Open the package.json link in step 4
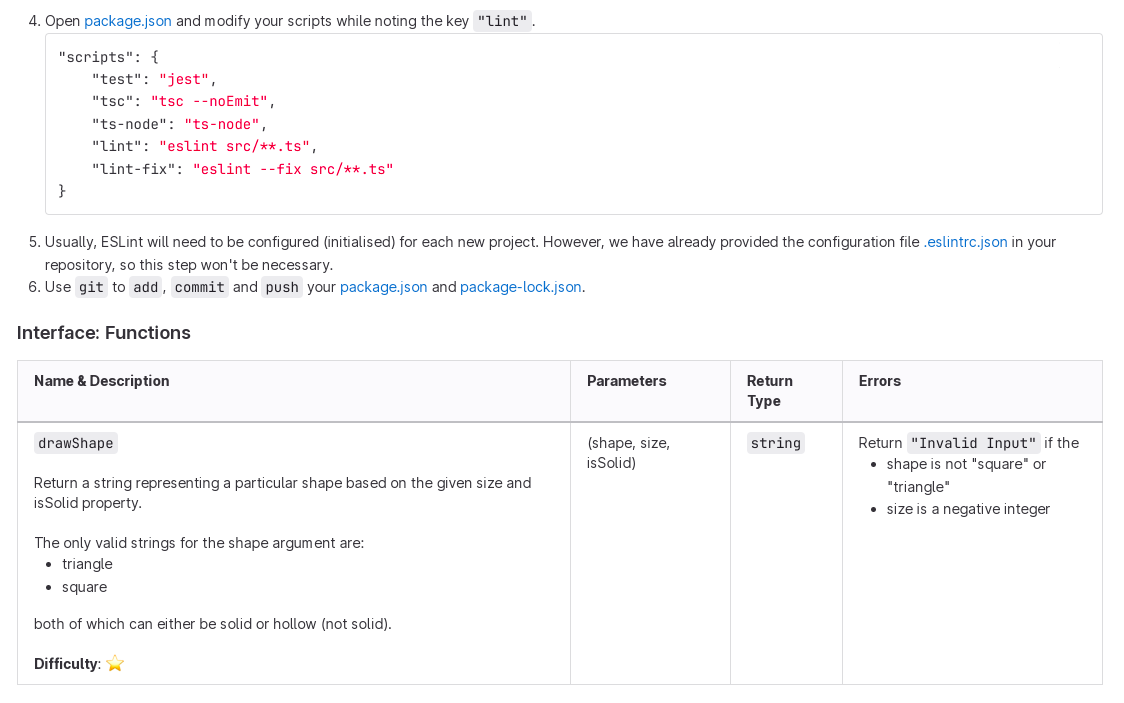 pyautogui.click(x=127, y=20)
